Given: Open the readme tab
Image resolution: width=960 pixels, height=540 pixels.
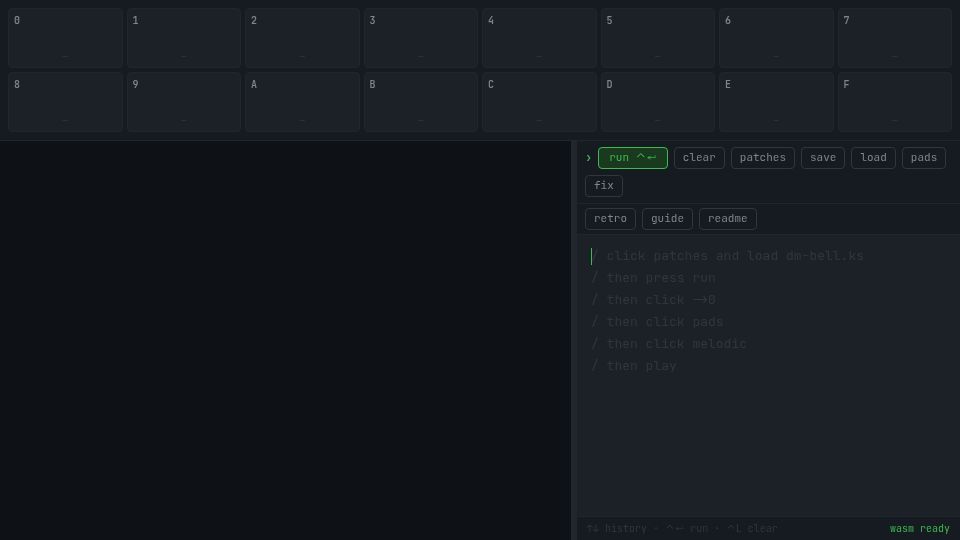Looking at the screenshot, I should click(727, 219).
